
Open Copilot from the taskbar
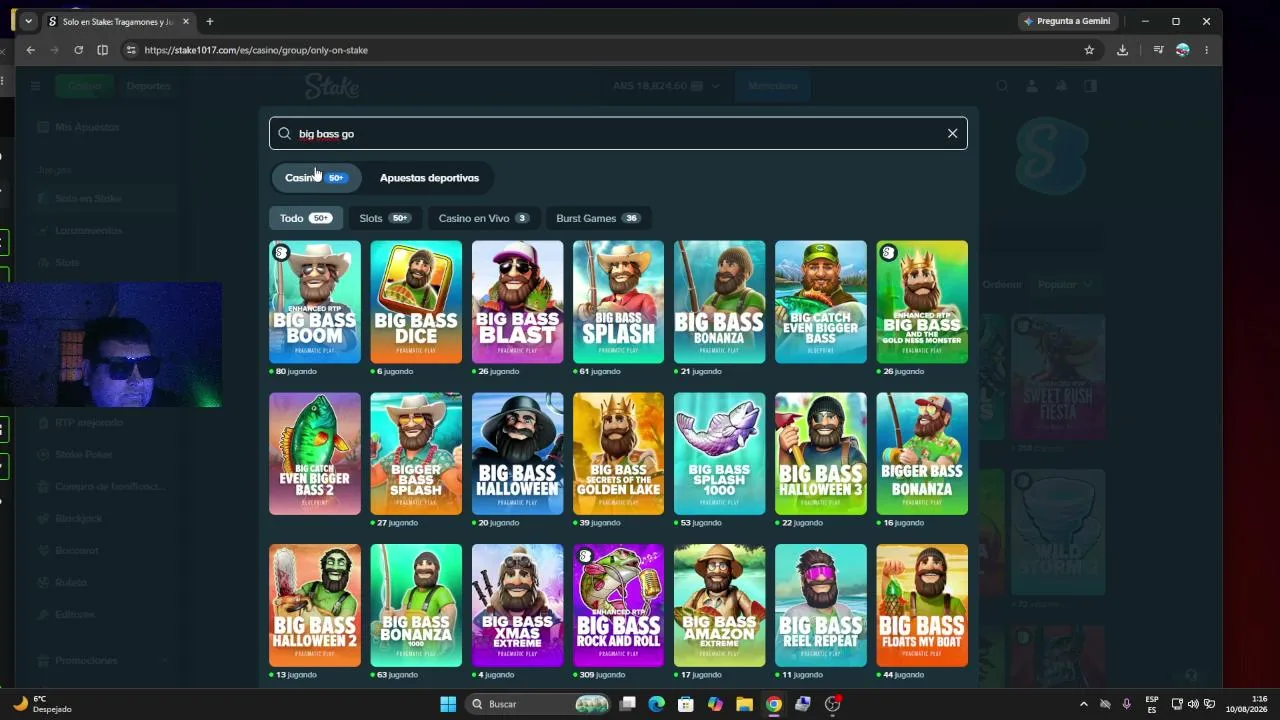[715, 704]
